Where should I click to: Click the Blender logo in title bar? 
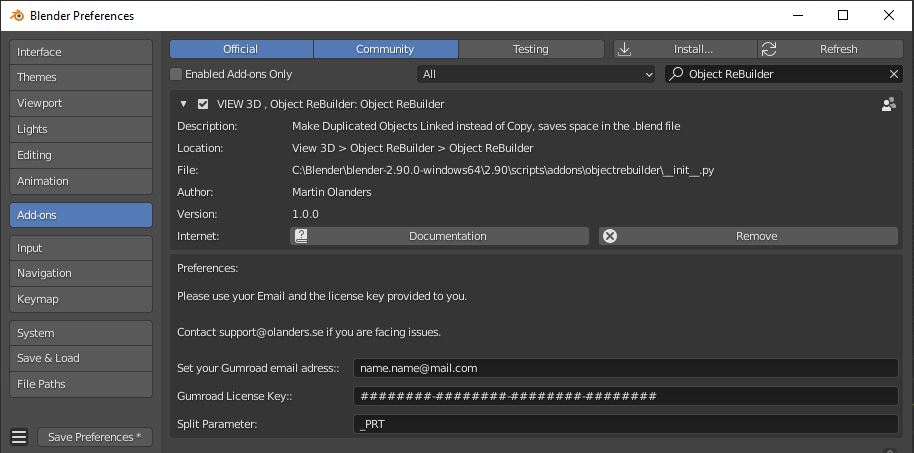[17, 16]
